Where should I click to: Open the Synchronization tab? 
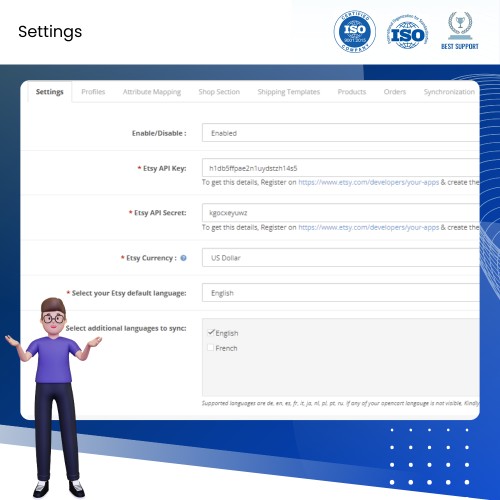pyautogui.click(x=449, y=92)
